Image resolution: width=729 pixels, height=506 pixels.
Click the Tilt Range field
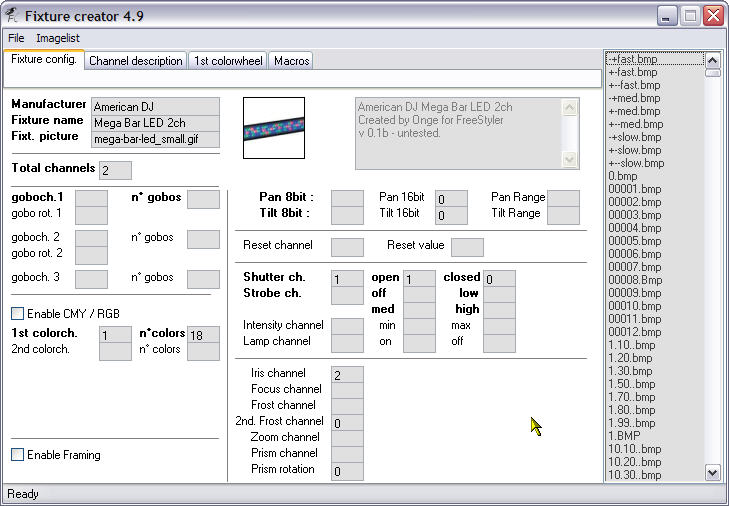(563, 215)
